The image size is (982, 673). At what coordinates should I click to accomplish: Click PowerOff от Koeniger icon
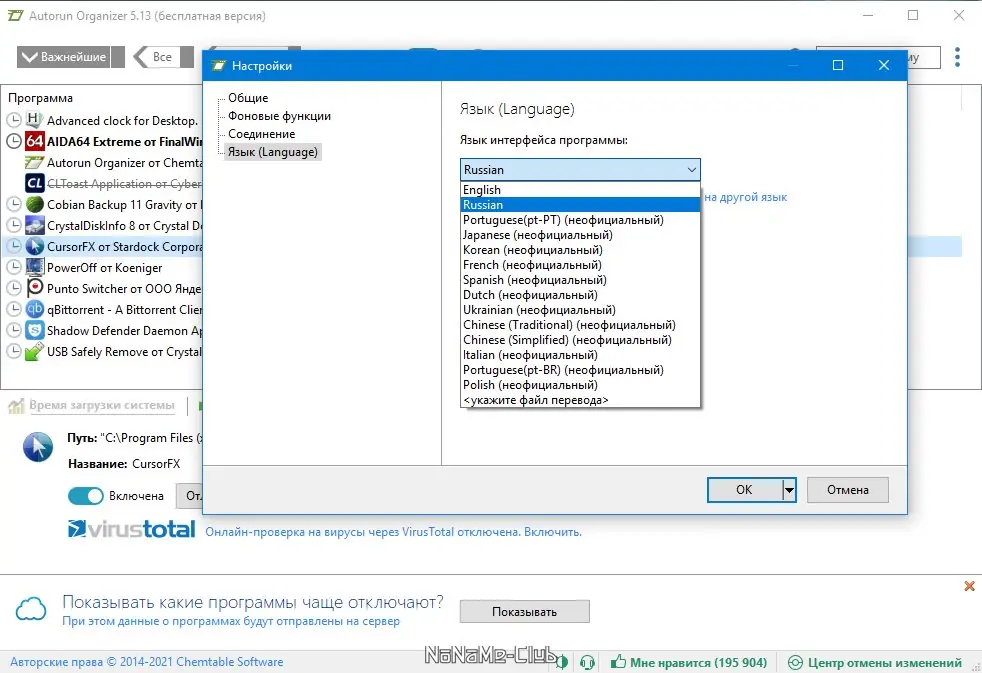coord(34,267)
